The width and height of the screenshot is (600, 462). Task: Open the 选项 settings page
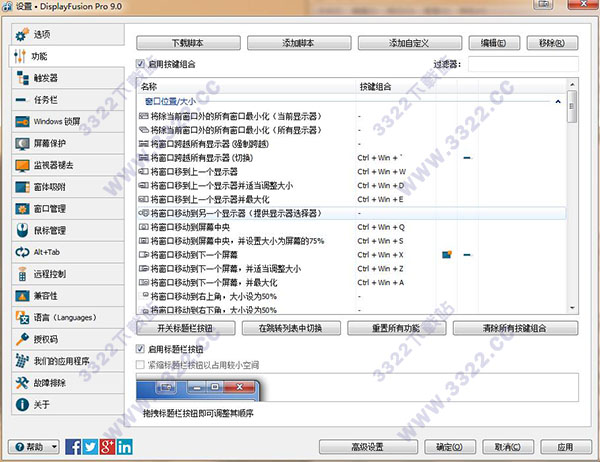tap(68, 34)
